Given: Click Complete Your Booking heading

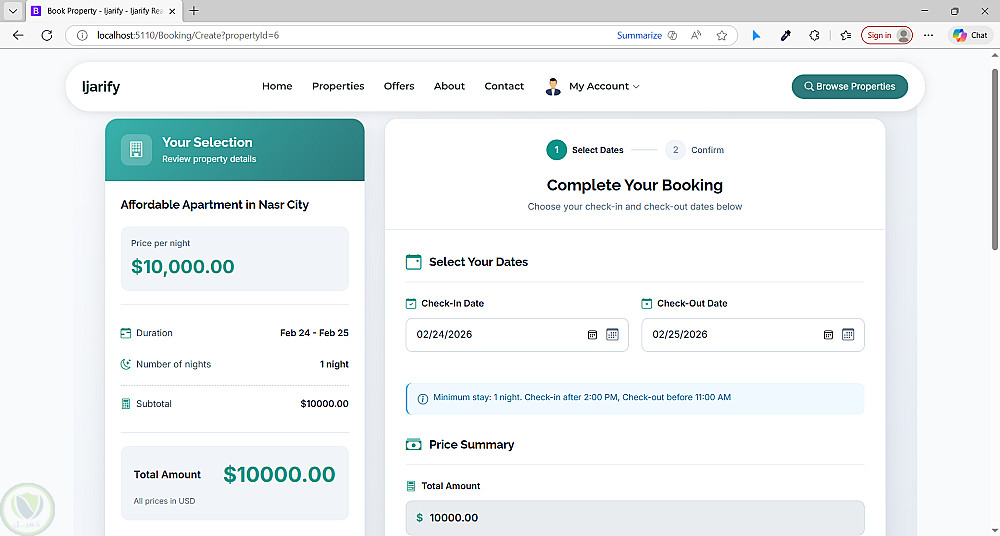Looking at the screenshot, I should coord(635,185).
